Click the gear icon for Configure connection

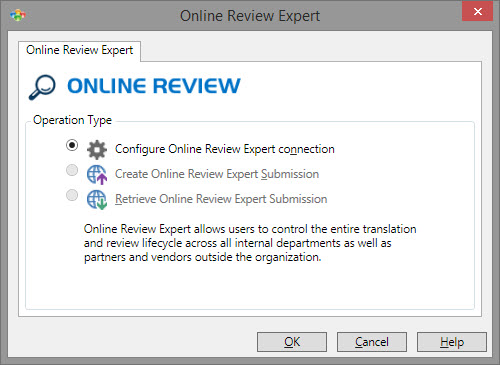point(97,150)
